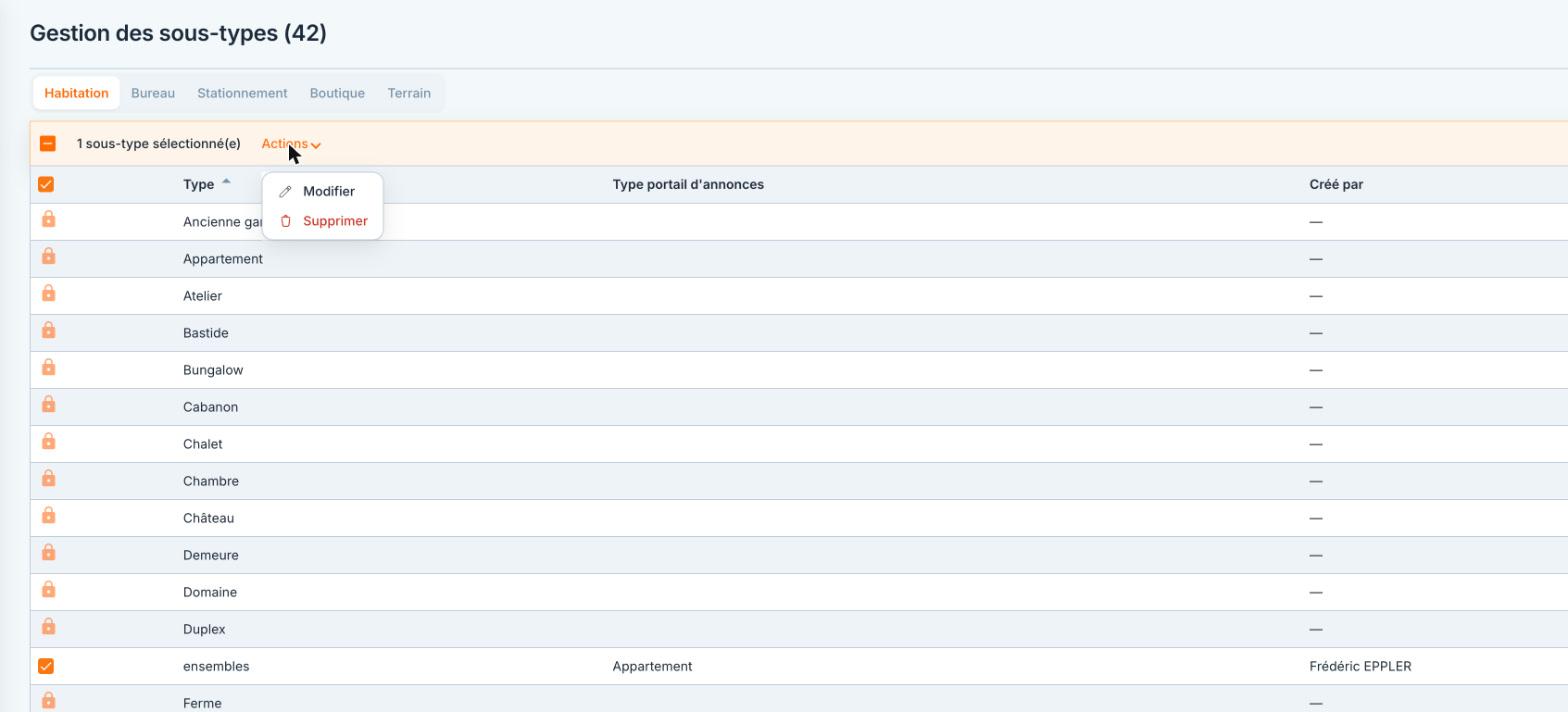The height and width of the screenshot is (712, 1568).
Task: Click the trash icon next to Supprimer
Action: (285, 221)
